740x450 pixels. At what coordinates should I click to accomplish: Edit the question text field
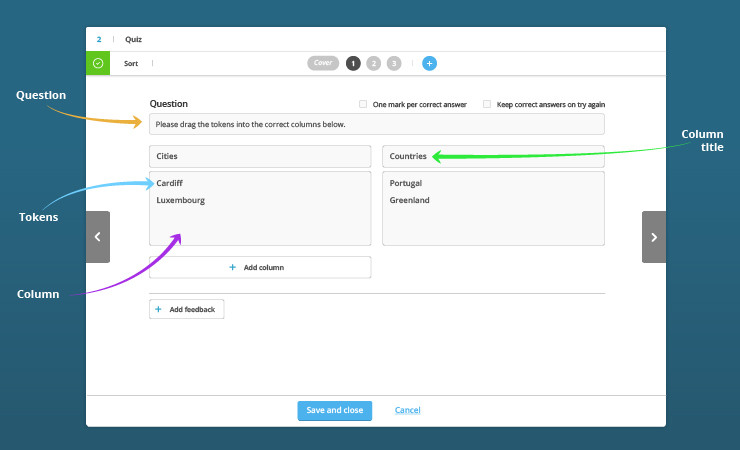pyautogui.click(x=377, y=124)
